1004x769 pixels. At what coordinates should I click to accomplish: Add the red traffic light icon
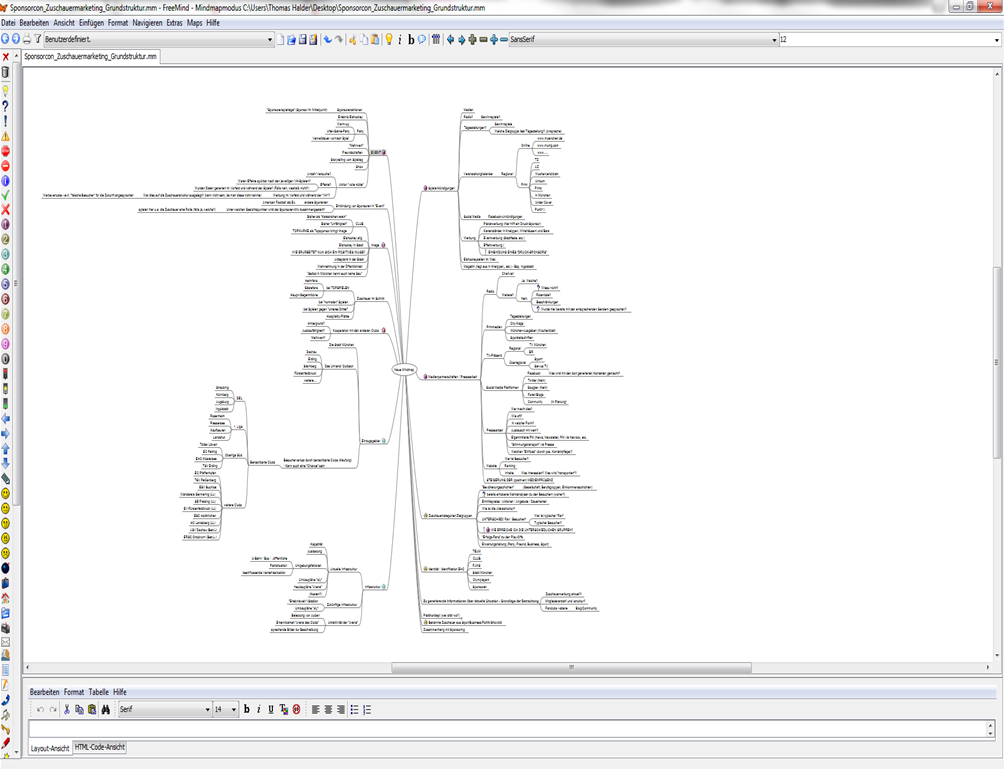6,374
